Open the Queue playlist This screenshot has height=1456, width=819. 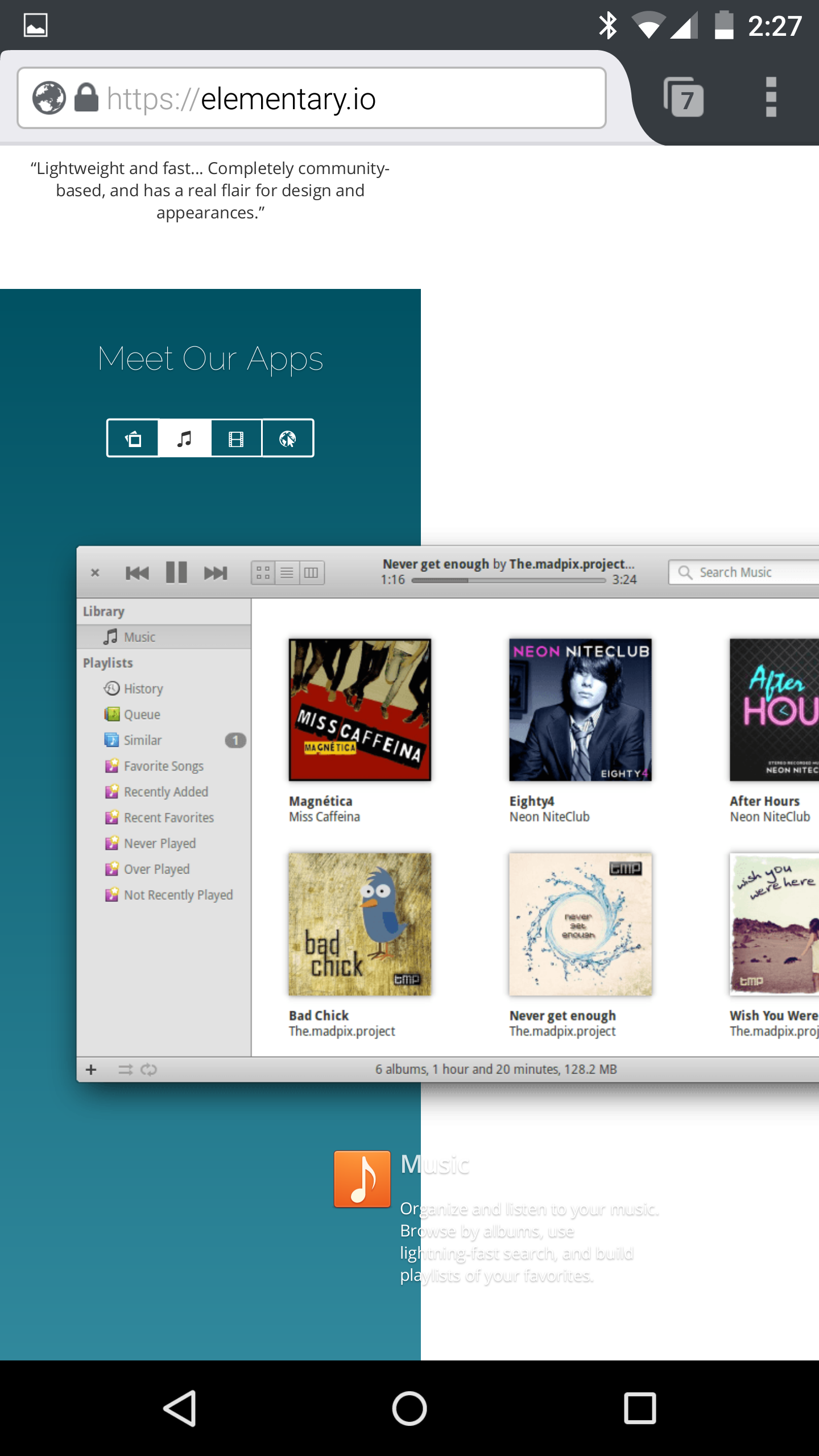point(164,714)
